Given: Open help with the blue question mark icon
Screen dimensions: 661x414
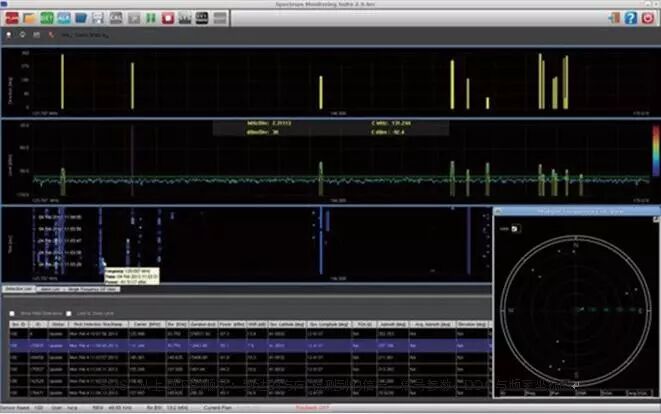Looking at the screenshot, I should (631, 18).
